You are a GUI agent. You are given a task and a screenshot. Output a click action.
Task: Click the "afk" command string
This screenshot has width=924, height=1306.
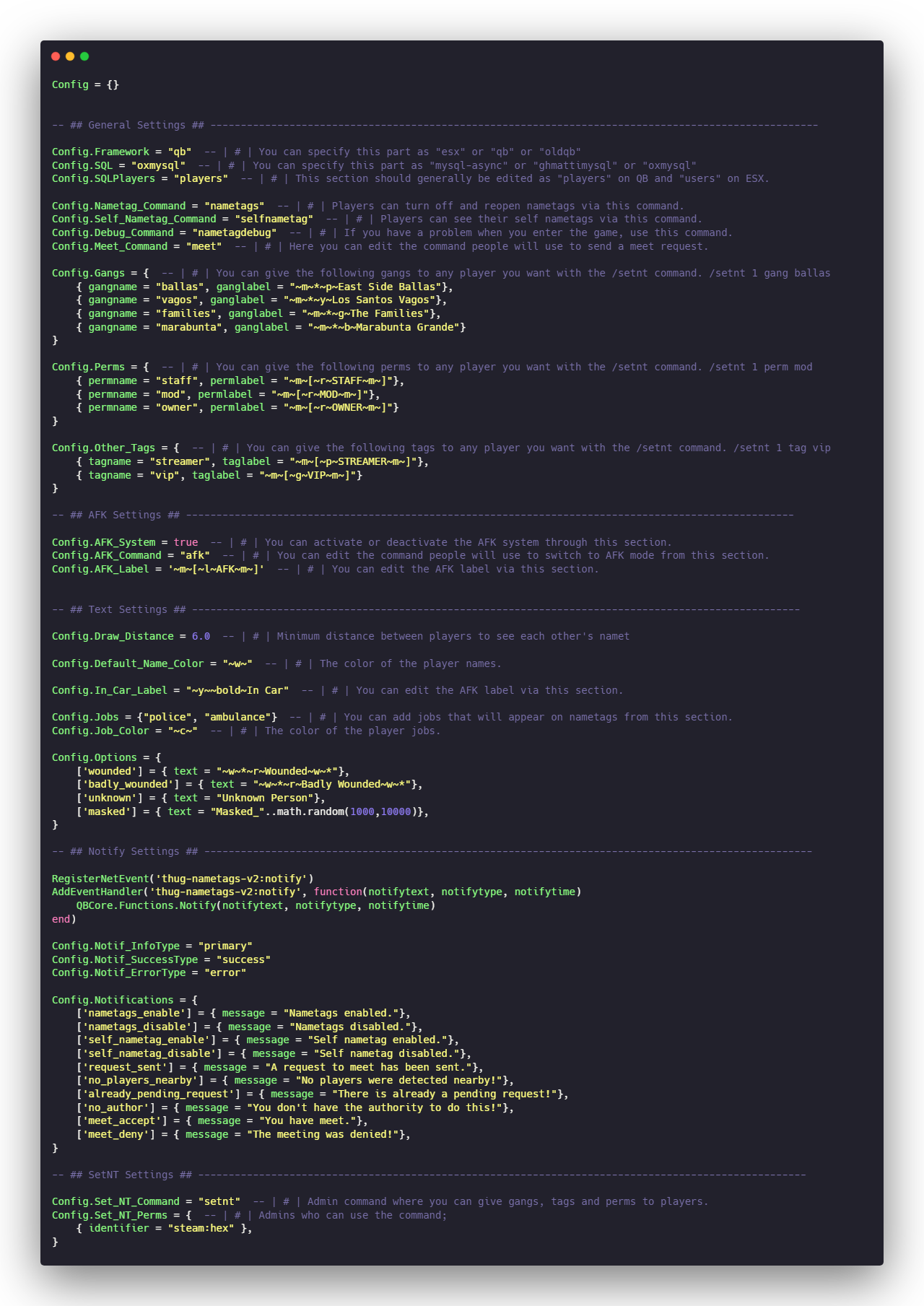click(x=195, y=555)
